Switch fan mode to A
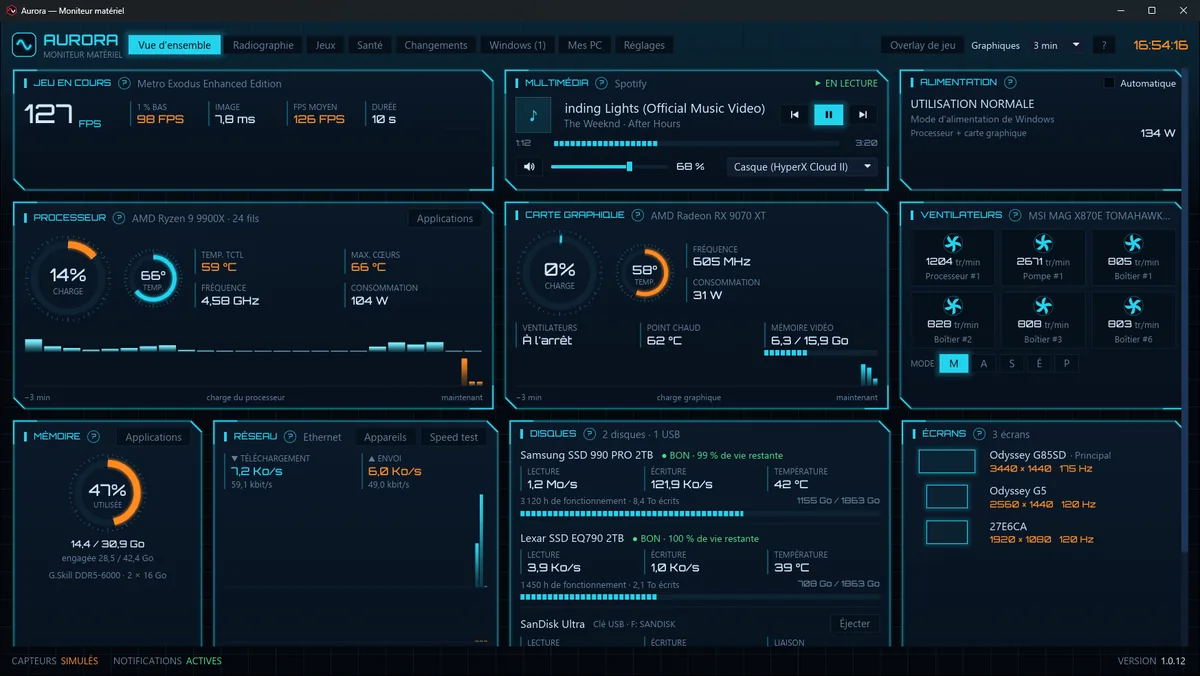 [x=984, y=364]
